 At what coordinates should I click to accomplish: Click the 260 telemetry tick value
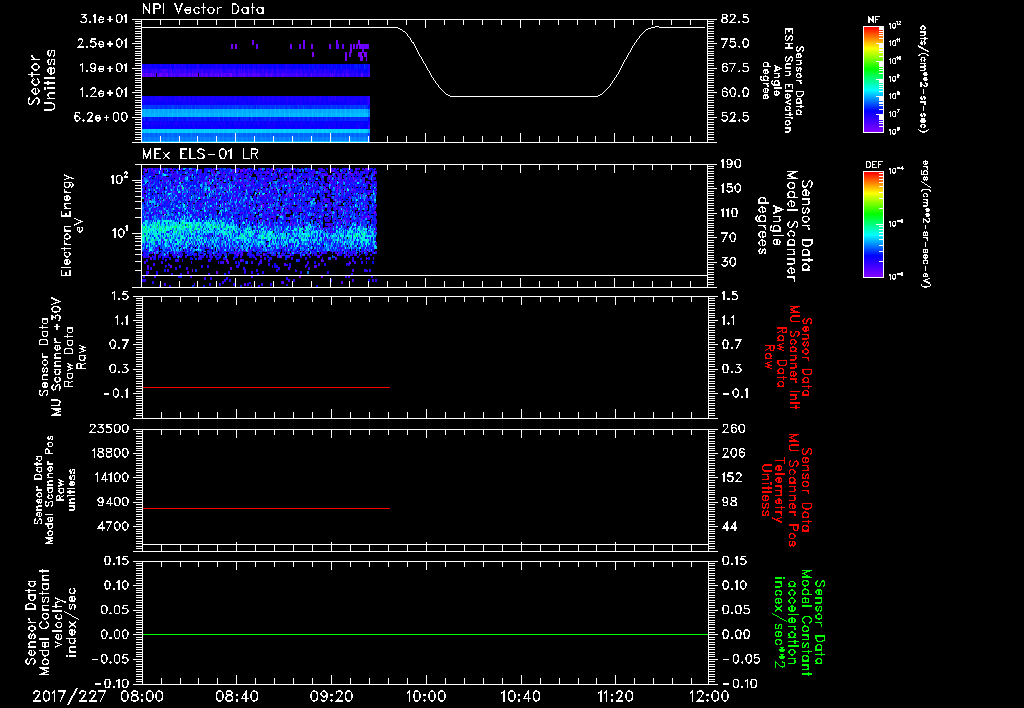(732, 428)
